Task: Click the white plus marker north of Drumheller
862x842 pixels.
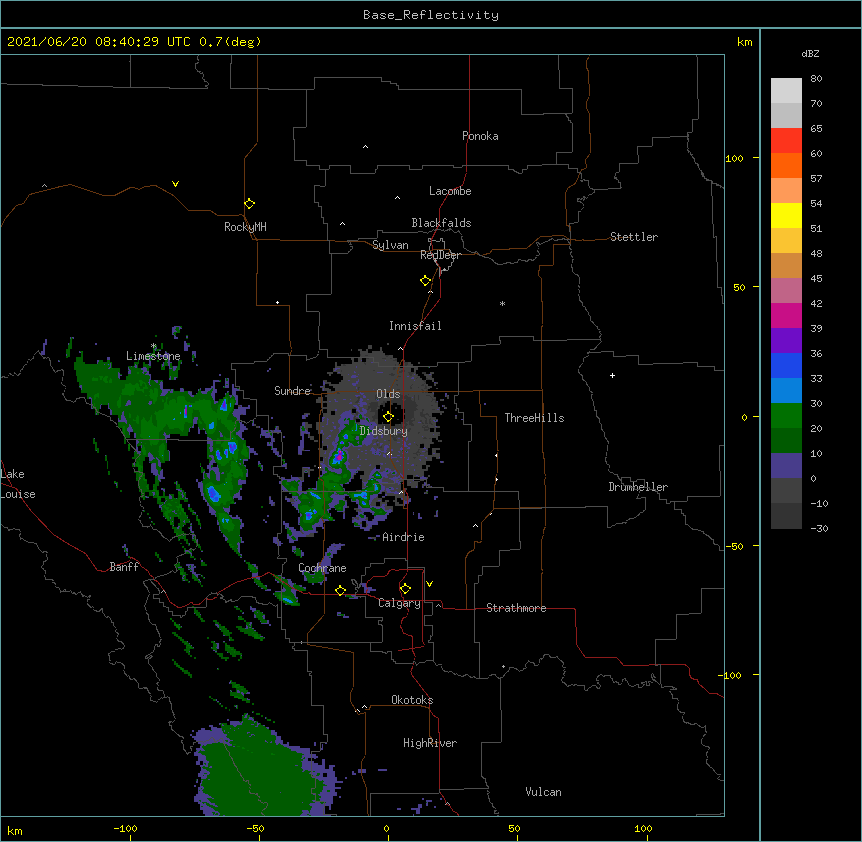Action: tap(612, 375)
